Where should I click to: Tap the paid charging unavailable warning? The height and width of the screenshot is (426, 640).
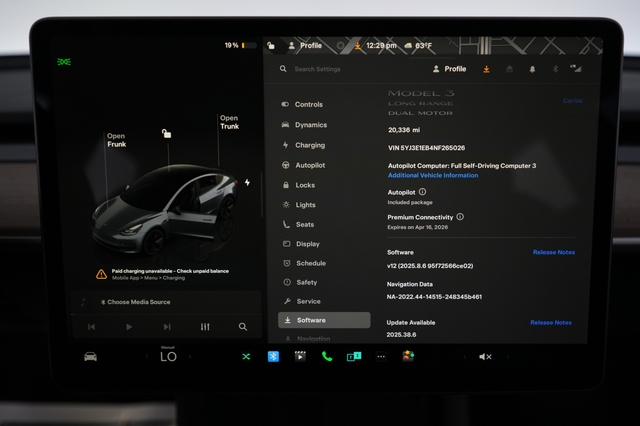[162, 274]
